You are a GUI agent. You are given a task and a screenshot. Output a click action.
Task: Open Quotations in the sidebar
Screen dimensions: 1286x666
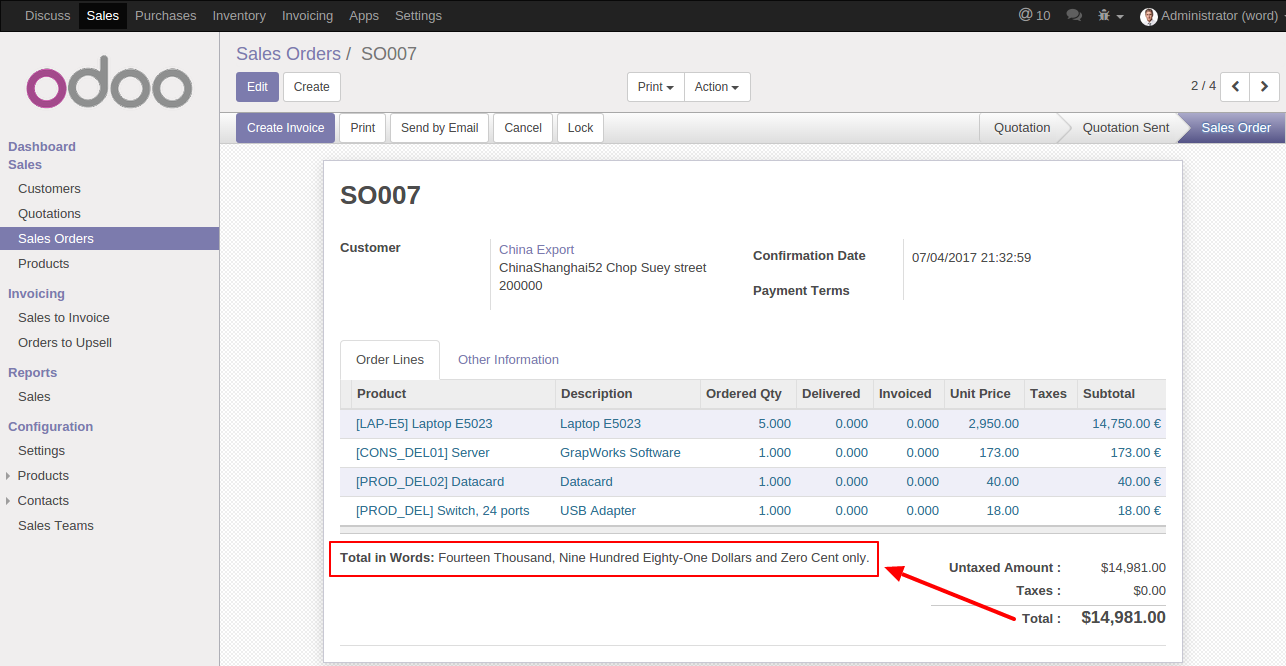49,214
